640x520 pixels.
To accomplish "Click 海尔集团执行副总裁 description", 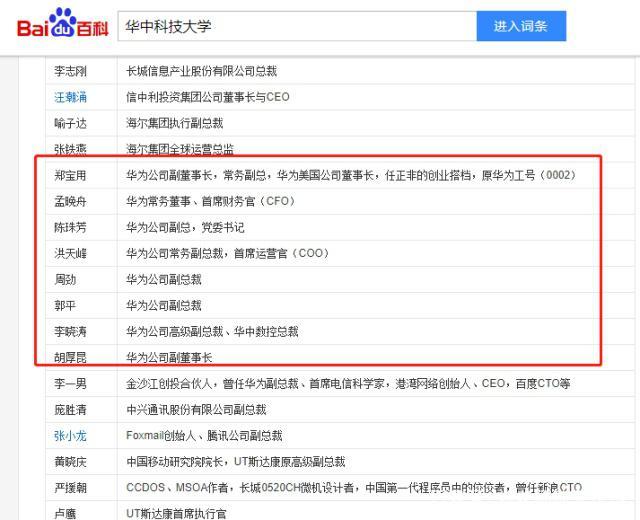I will point(175,123).
